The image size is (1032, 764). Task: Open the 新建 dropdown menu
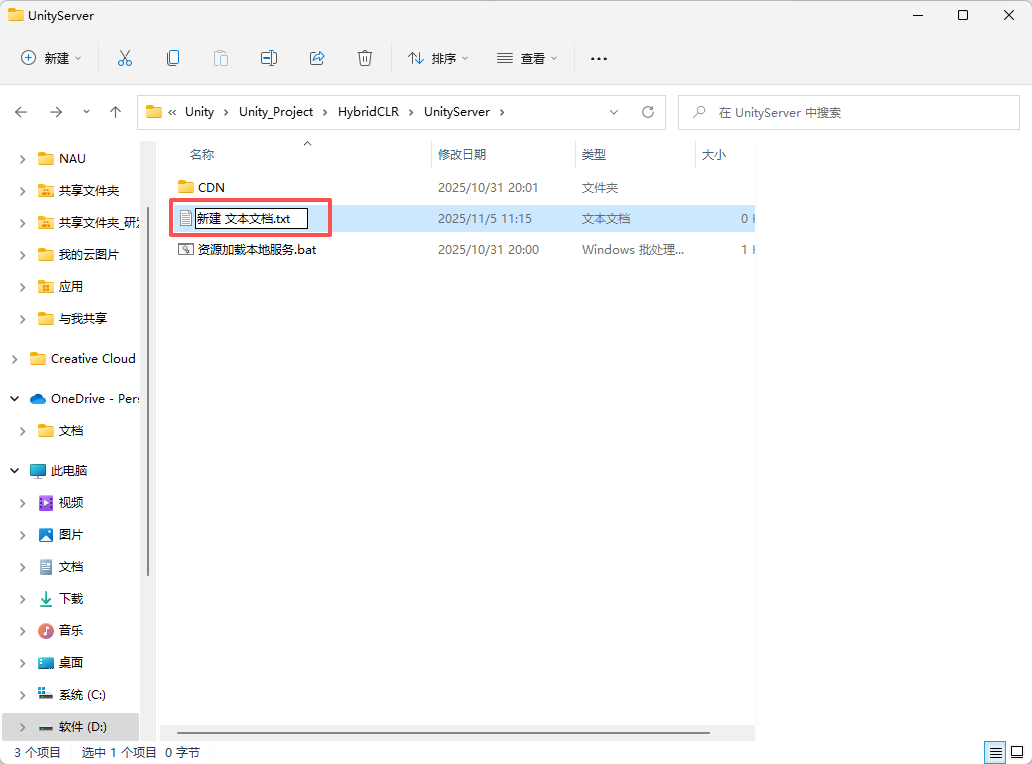point(51,59)
